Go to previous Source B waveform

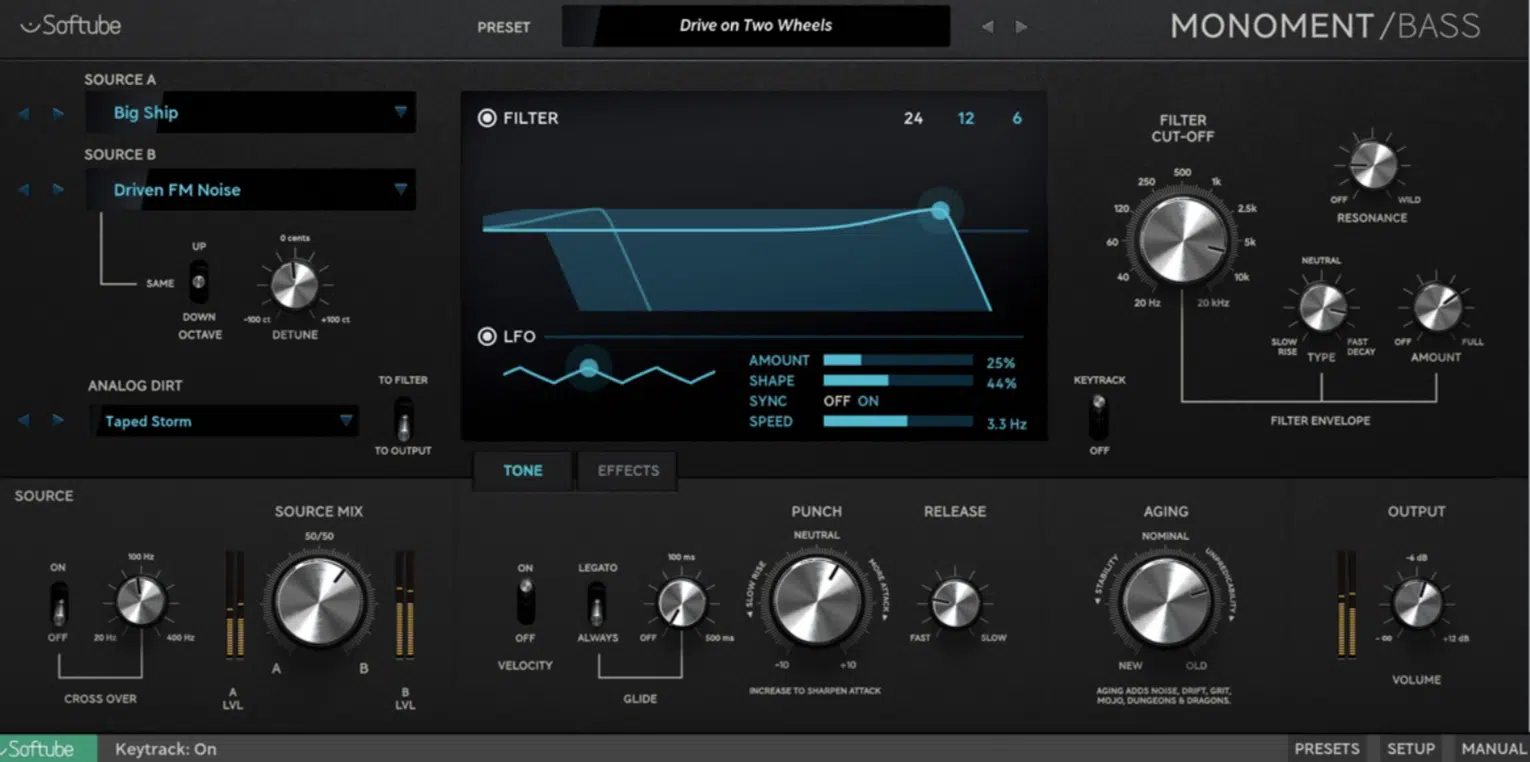[x=23, y=190]
